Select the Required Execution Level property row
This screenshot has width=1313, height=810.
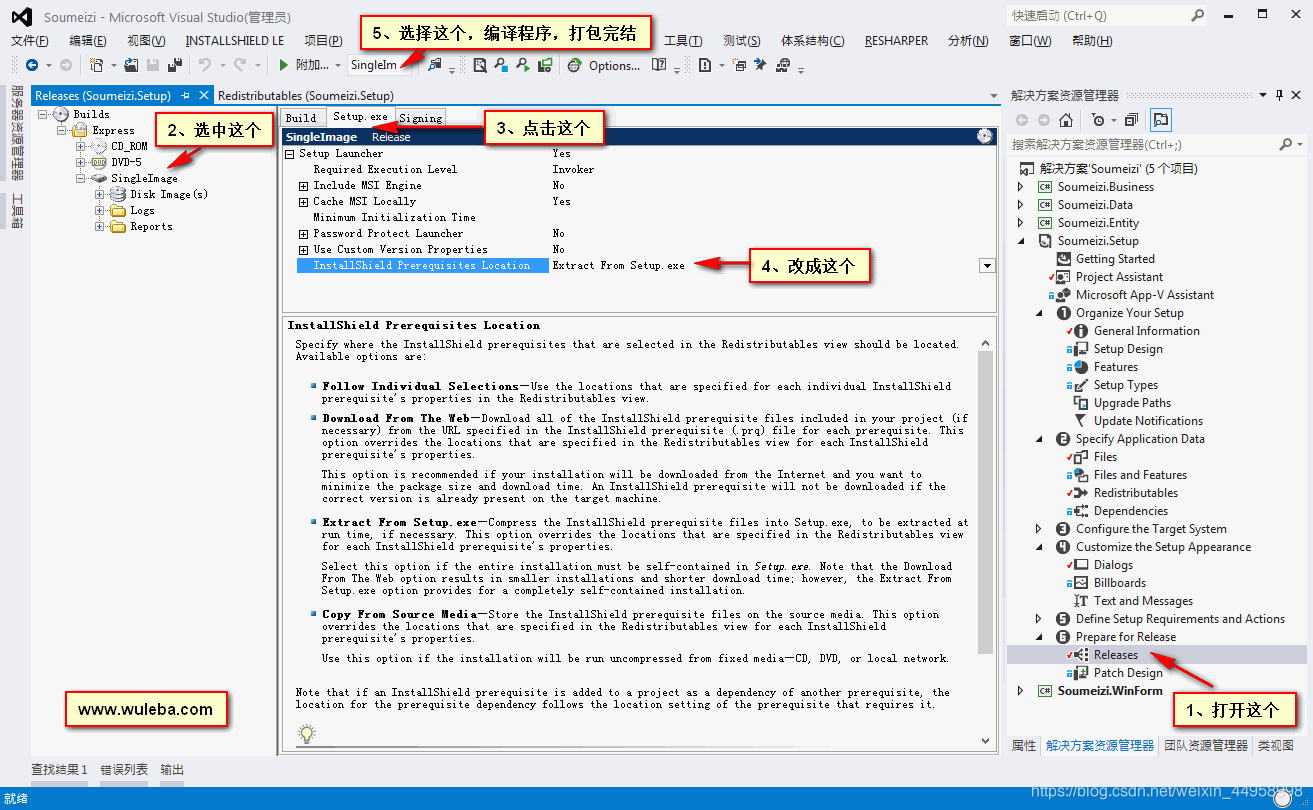[x=640, y=170]
